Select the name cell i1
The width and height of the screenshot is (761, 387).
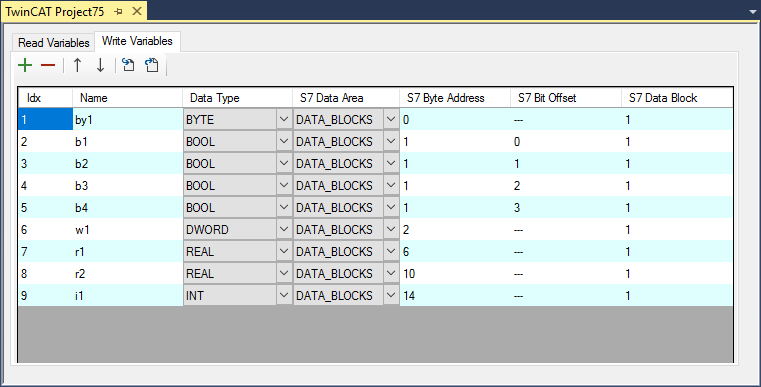point(127,295)
